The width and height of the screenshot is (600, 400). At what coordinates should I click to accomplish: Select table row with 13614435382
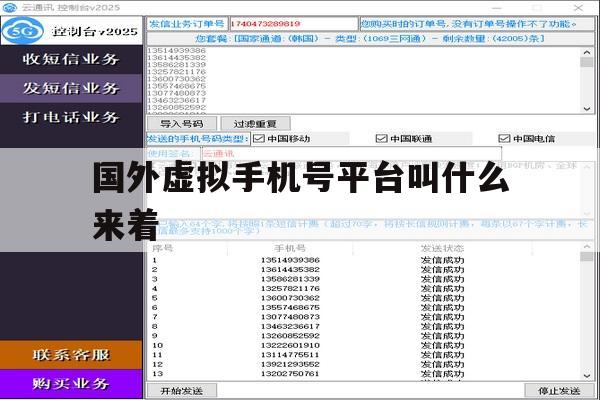click(364, 270)
